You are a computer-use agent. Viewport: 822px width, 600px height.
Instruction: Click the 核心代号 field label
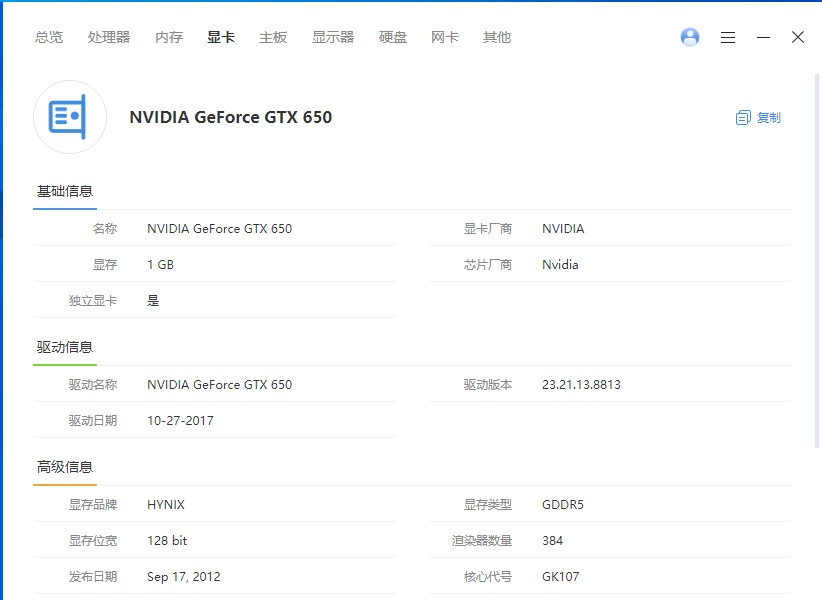point(488,577)
